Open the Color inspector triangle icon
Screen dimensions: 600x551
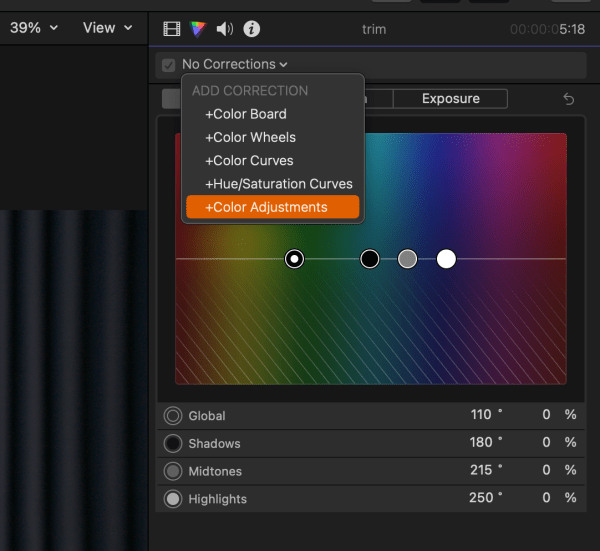pos(198,29)
